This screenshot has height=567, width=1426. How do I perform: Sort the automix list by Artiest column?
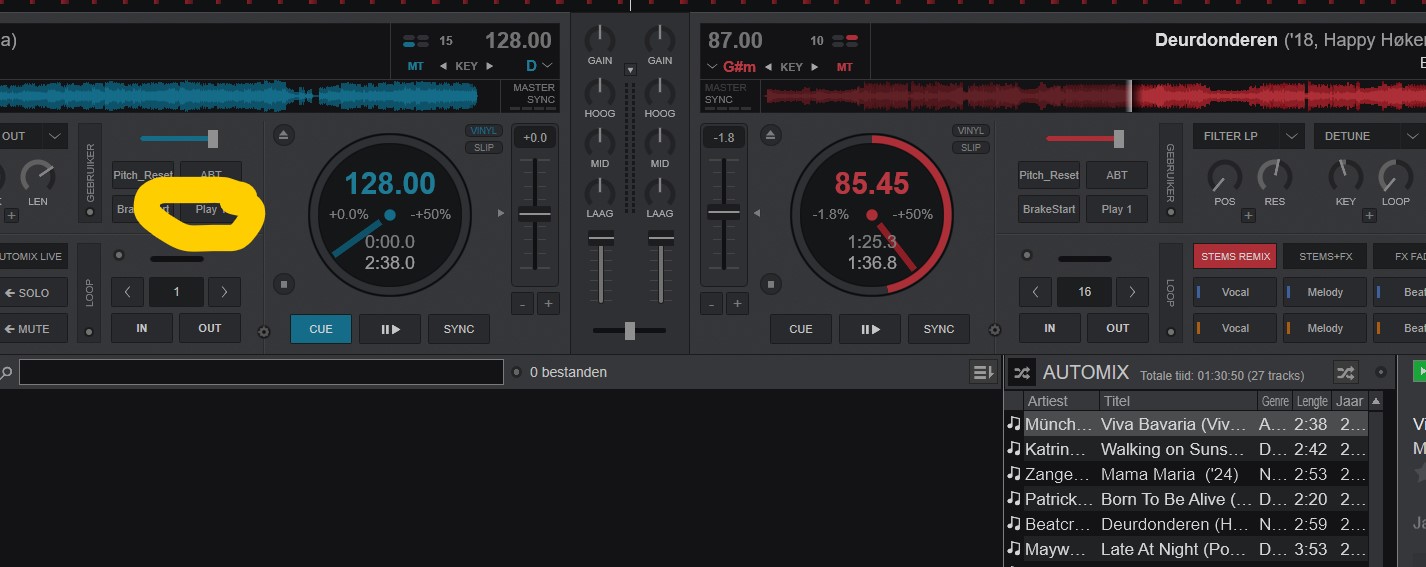click(1059, 401)
